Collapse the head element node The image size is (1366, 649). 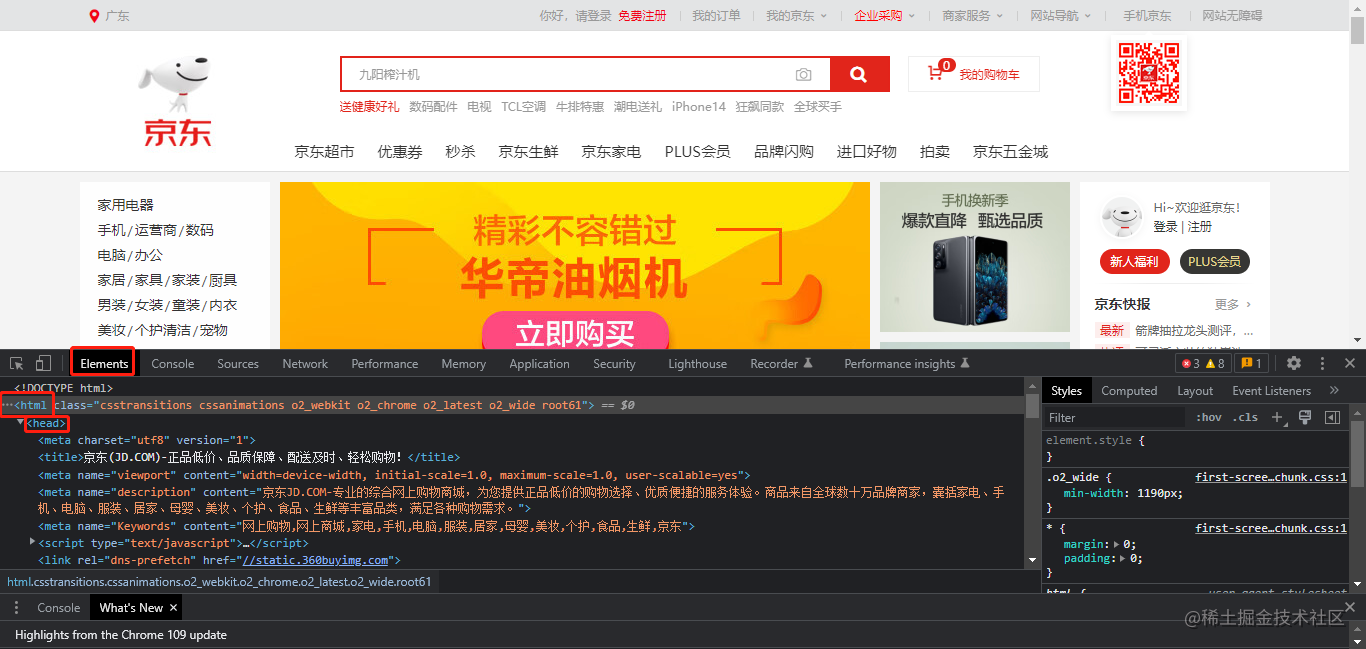[x=21, y=423]
